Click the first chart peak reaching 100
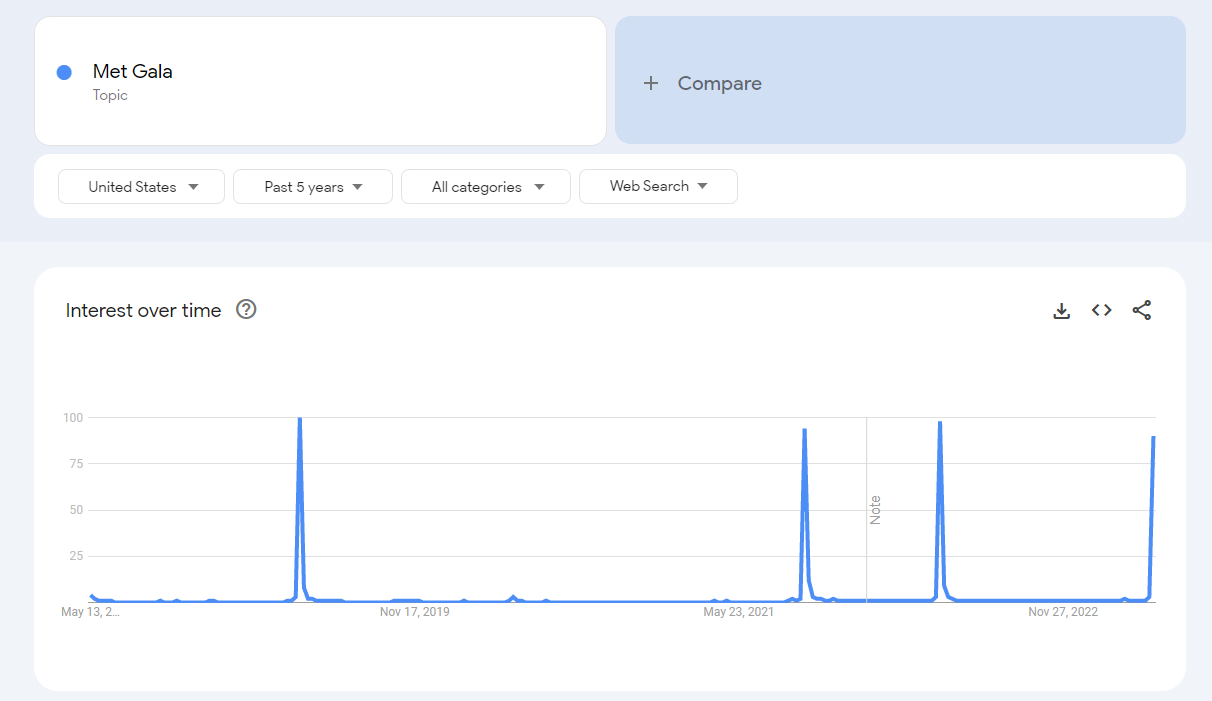The height and width of the screenshot is (701, 1212). [300, 419]
